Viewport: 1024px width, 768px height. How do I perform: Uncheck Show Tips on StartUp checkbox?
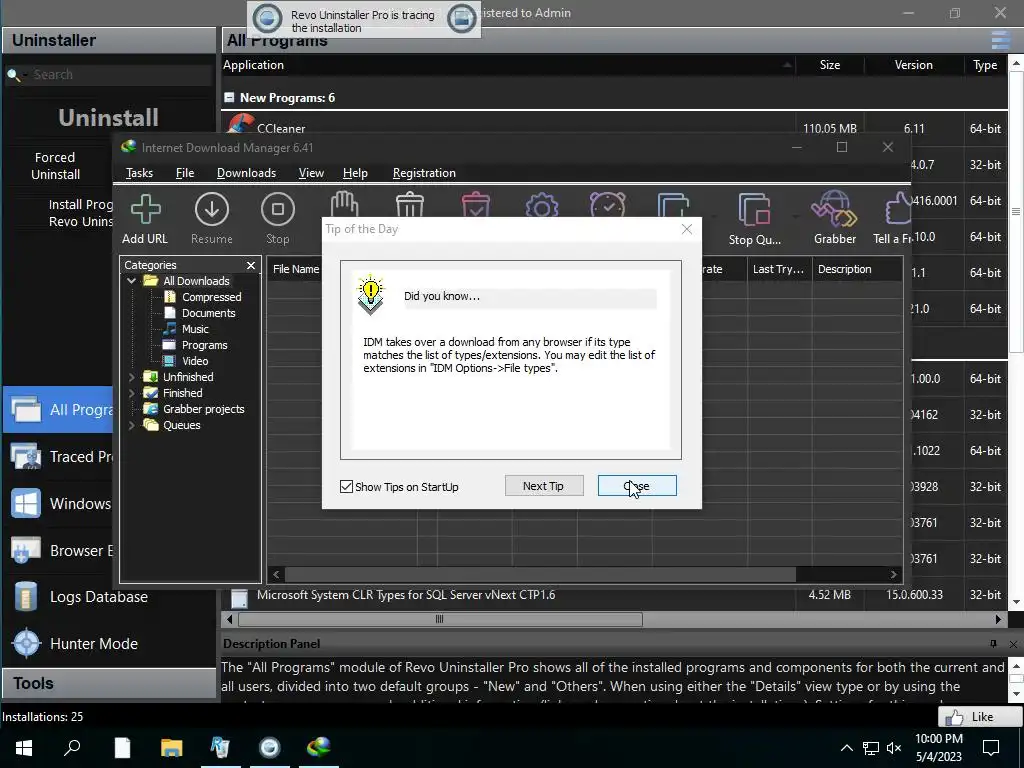[x=347, y=487]
